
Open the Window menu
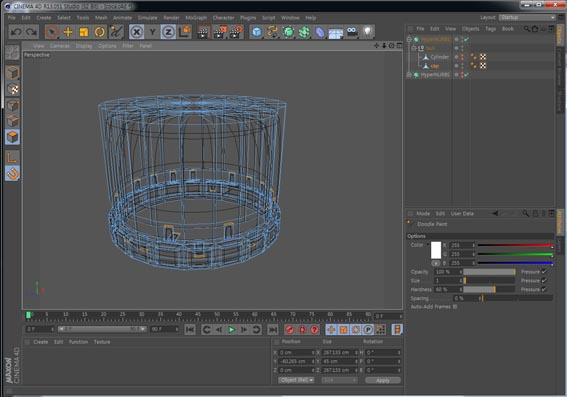coord(290,18)
